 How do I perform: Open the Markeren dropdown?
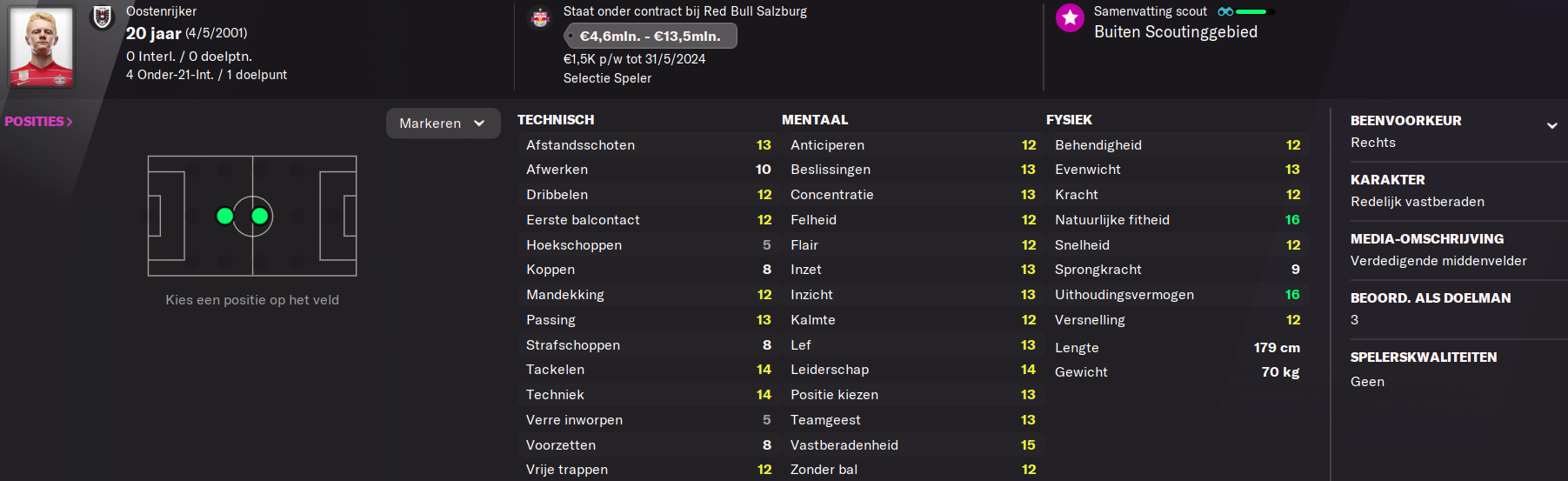pyautogui.click(x=443, y=124)
